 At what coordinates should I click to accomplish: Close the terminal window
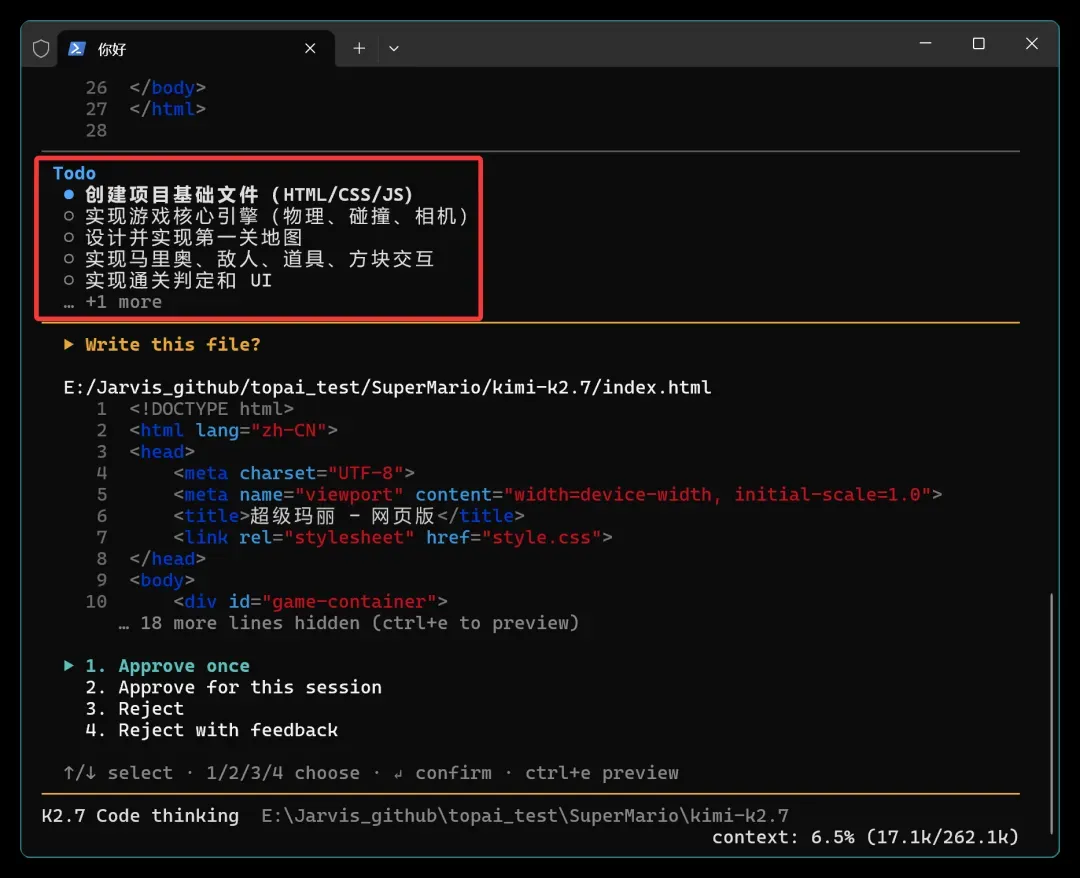click(1031, 43)
